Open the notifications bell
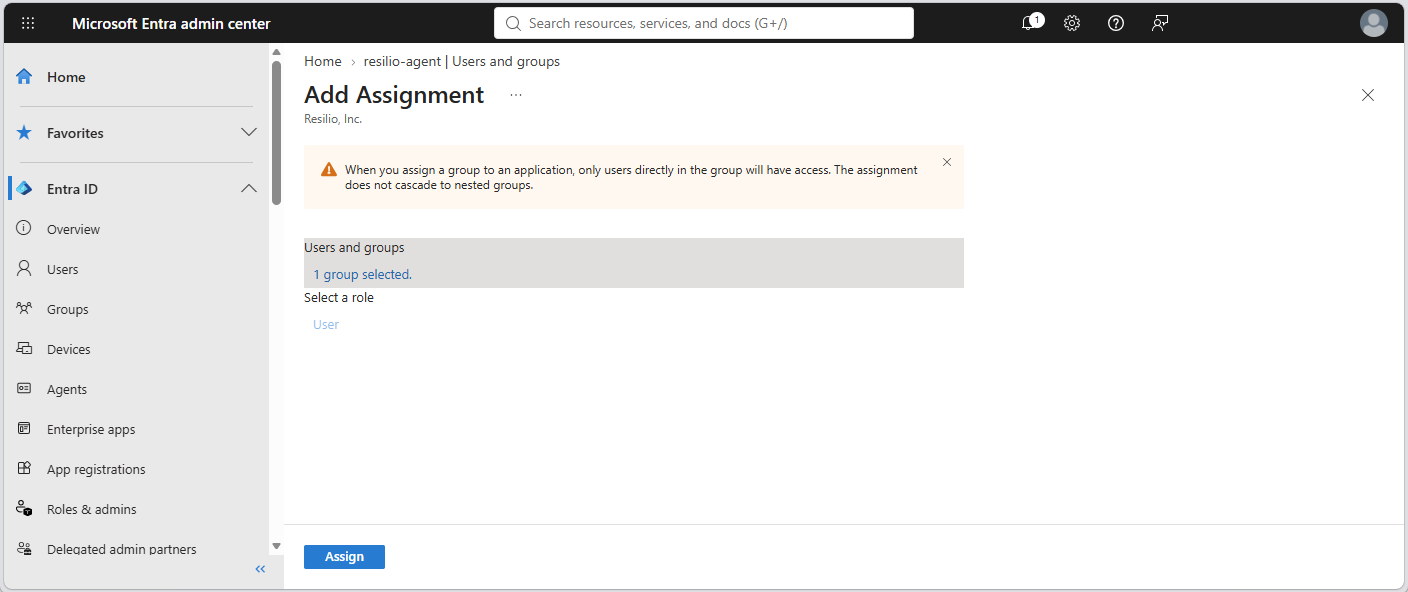The image size is (1408, 592). tap(1030, 23)
